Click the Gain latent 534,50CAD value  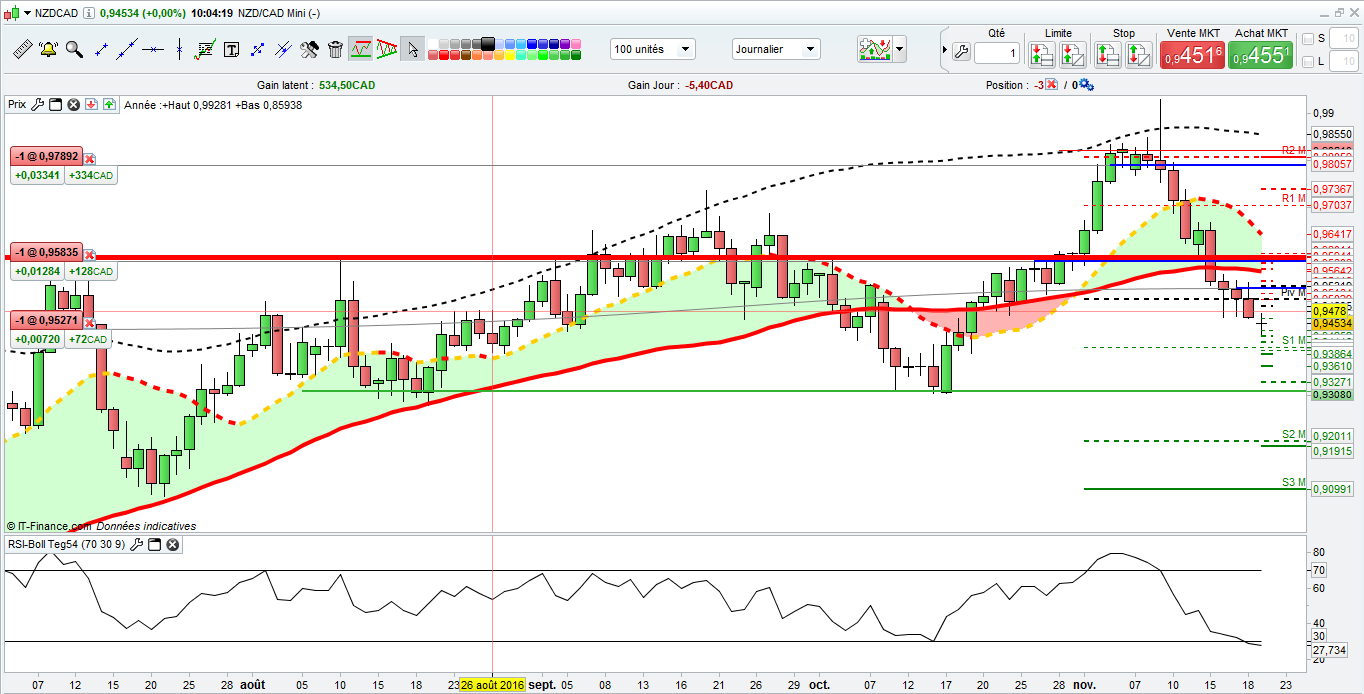click(347, 86)
